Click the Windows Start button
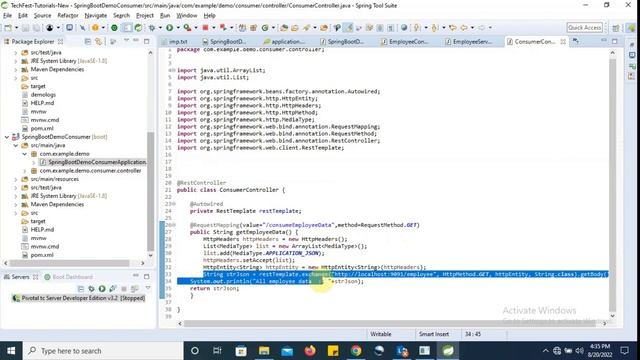 pos(11,351)
